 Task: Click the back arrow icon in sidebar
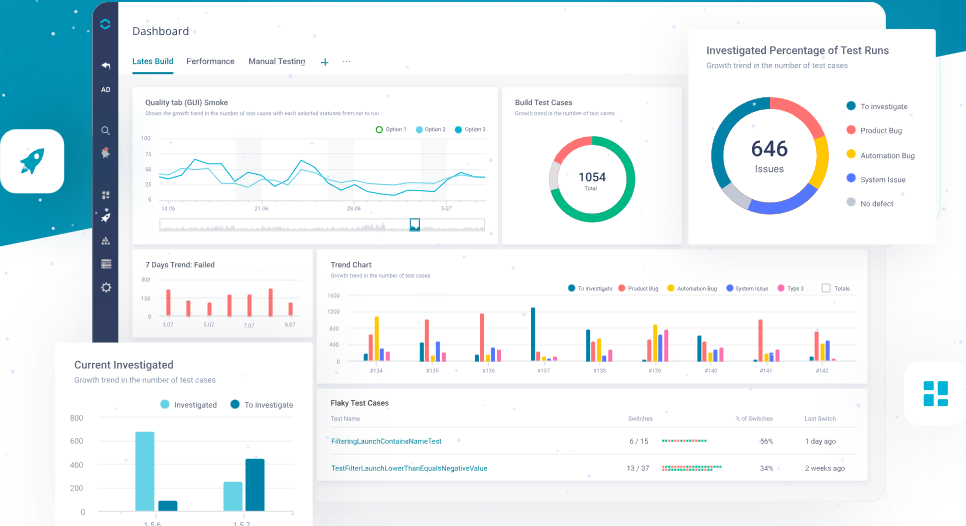click(x=106, y=66)
